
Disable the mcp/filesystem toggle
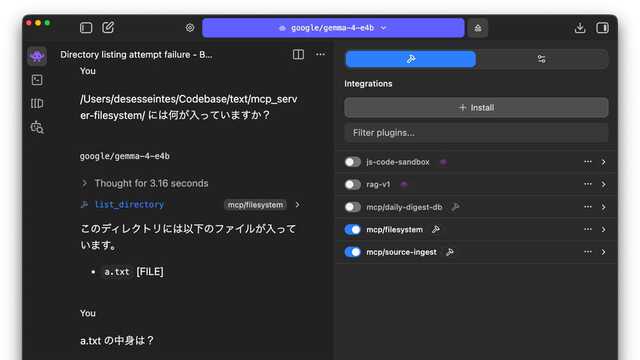pyautogui.click(x=353, y=229)
